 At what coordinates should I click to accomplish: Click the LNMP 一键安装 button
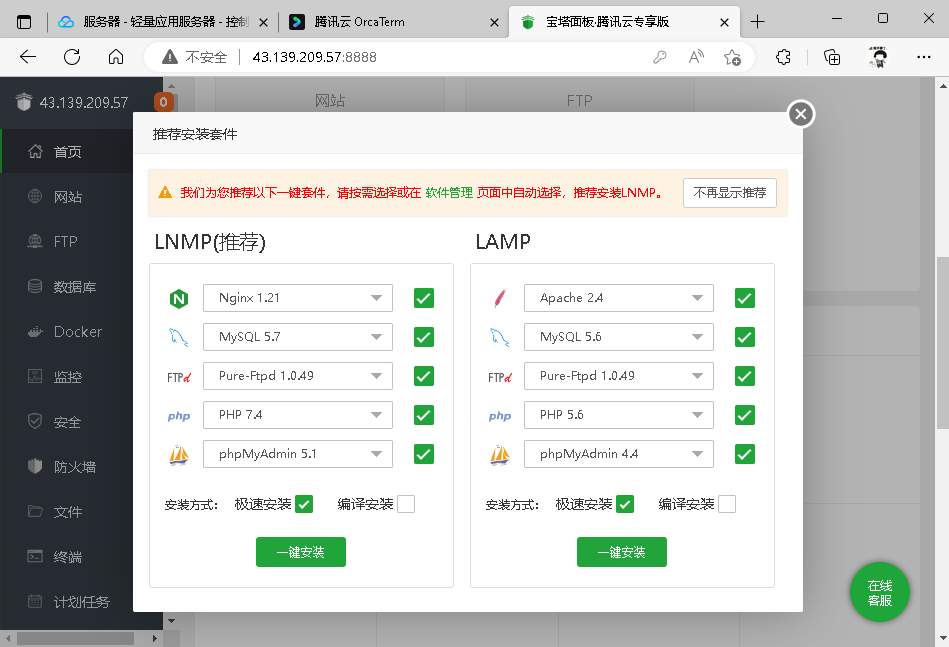(301, 552)
